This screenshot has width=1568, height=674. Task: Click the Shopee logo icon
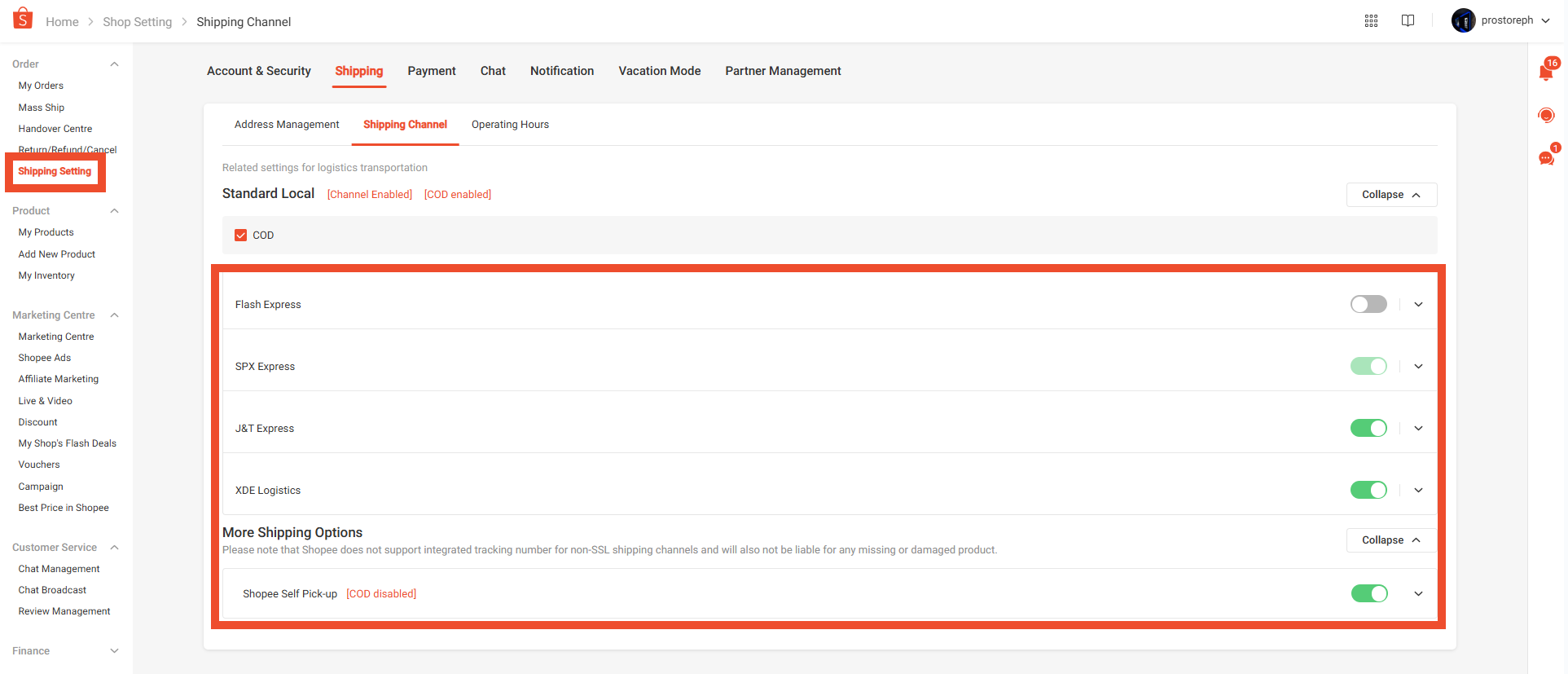23,18
